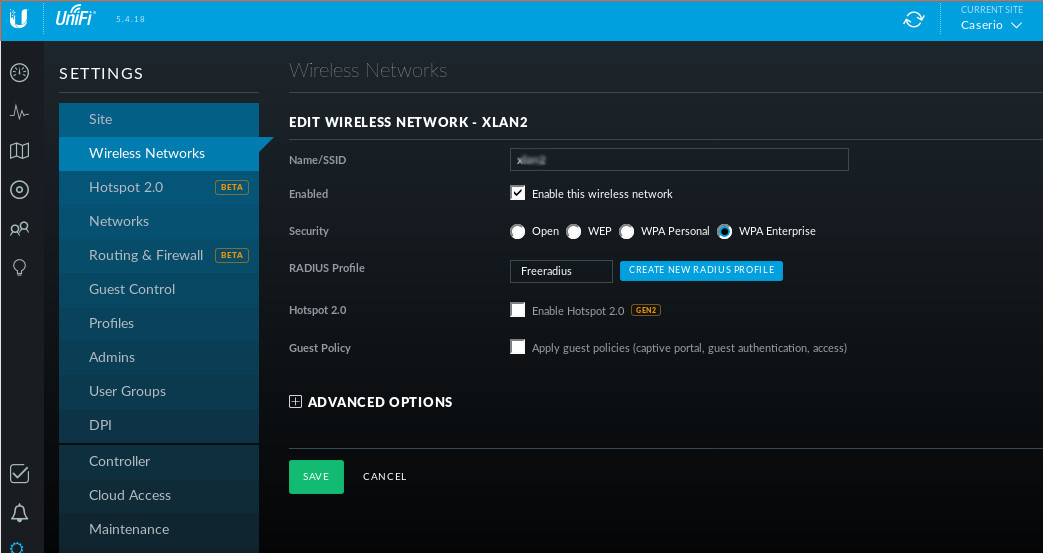Click Create New RADIUS Profile button
Image resolution: width=1043 pixels, height=553 pixels.
click(701, 270)
